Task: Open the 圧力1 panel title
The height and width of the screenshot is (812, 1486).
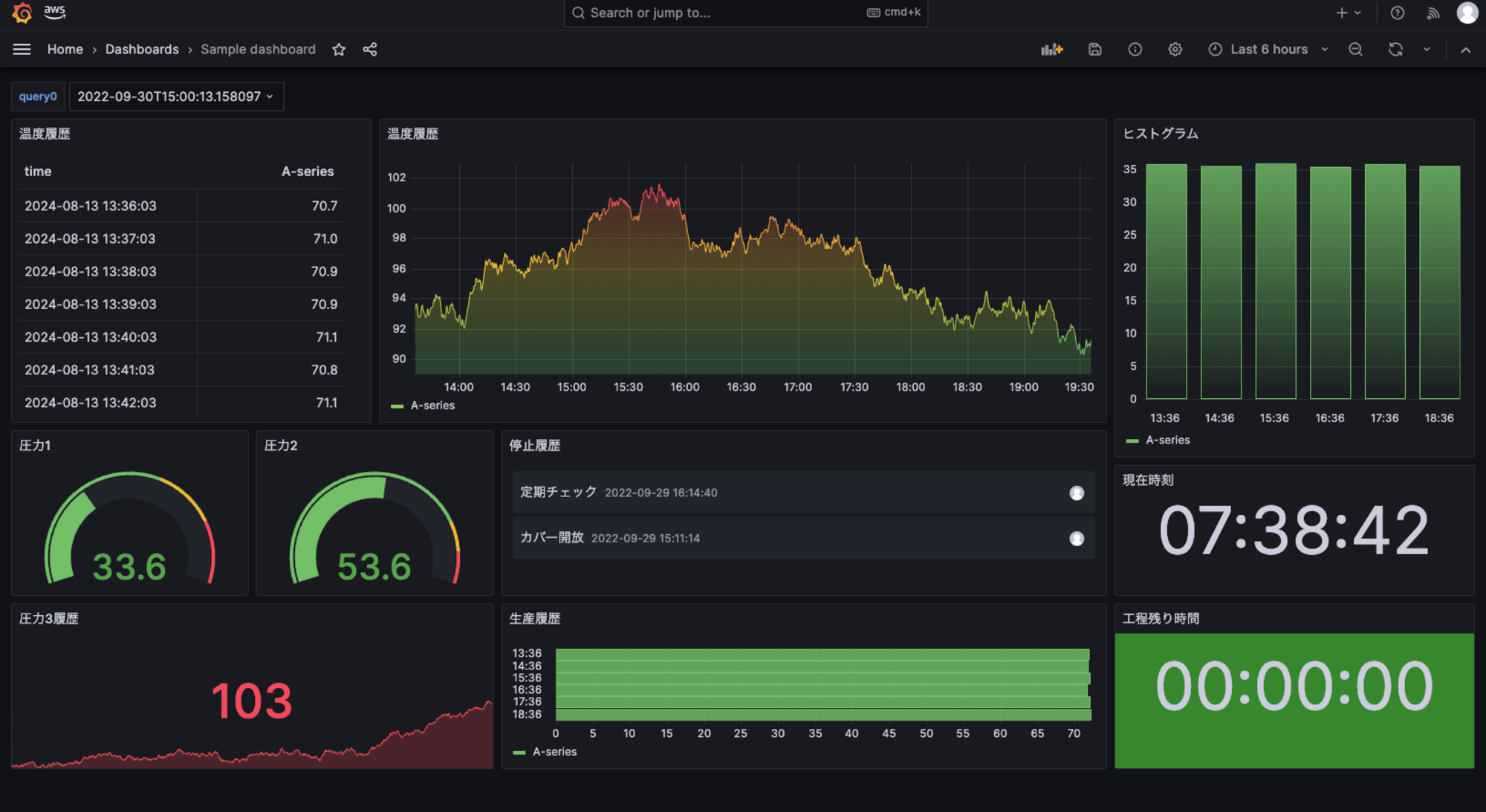Action: pos(35,446)
